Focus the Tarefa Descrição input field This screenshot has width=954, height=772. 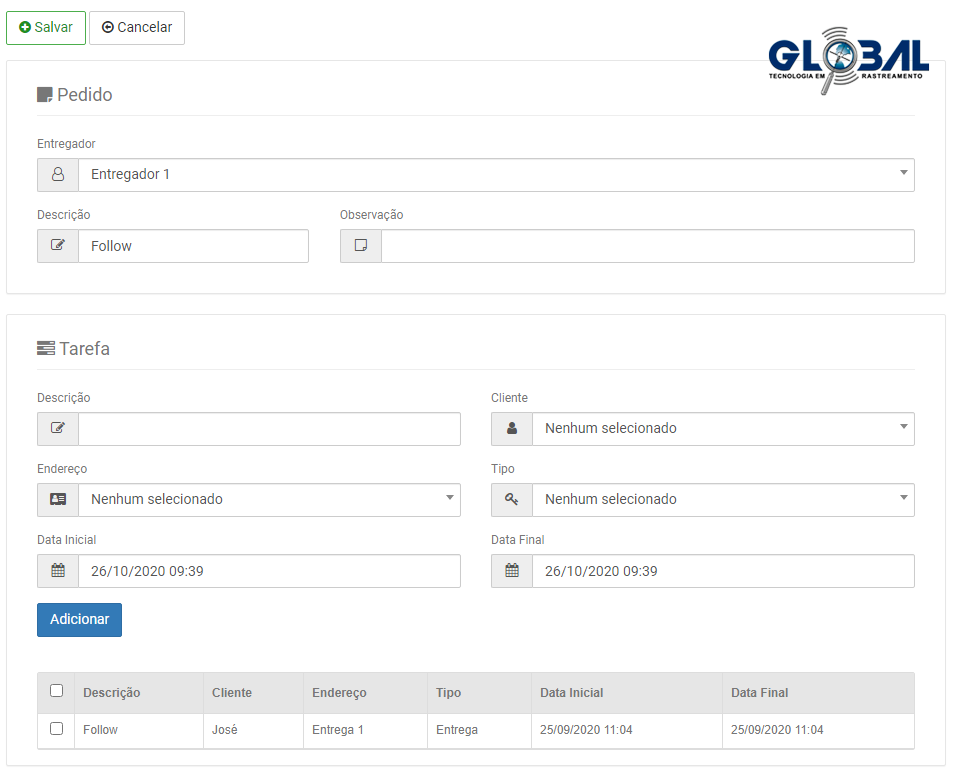(x=268, y=429)
